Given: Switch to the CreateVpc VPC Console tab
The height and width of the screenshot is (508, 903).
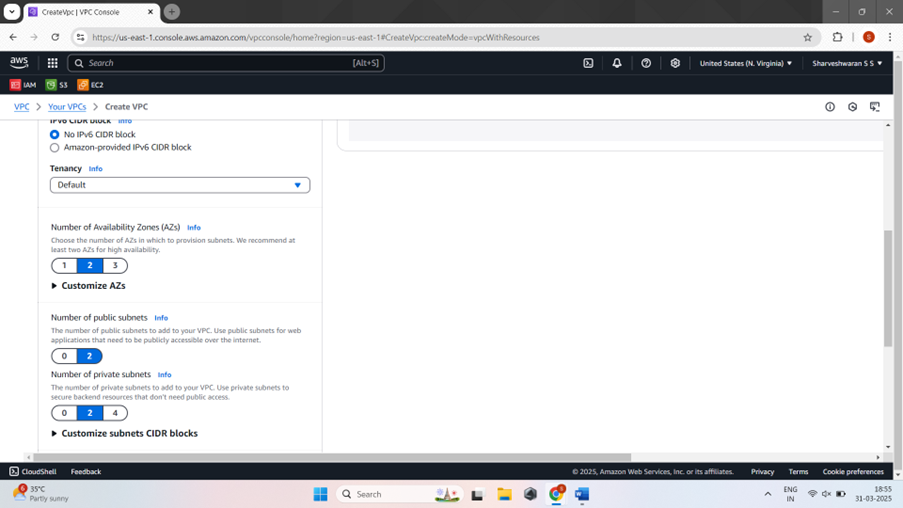Looking at the screenshot, I should coord(91,12).
